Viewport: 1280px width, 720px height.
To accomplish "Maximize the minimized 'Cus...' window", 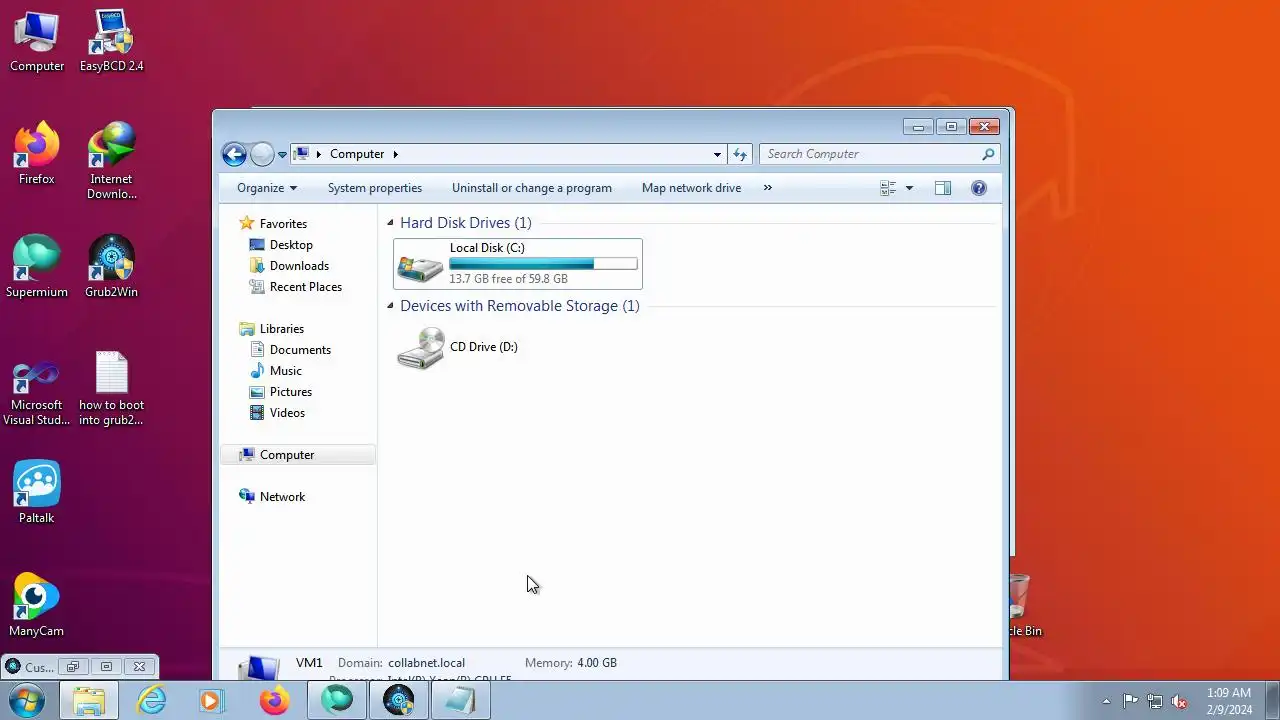I will point(106,667).
